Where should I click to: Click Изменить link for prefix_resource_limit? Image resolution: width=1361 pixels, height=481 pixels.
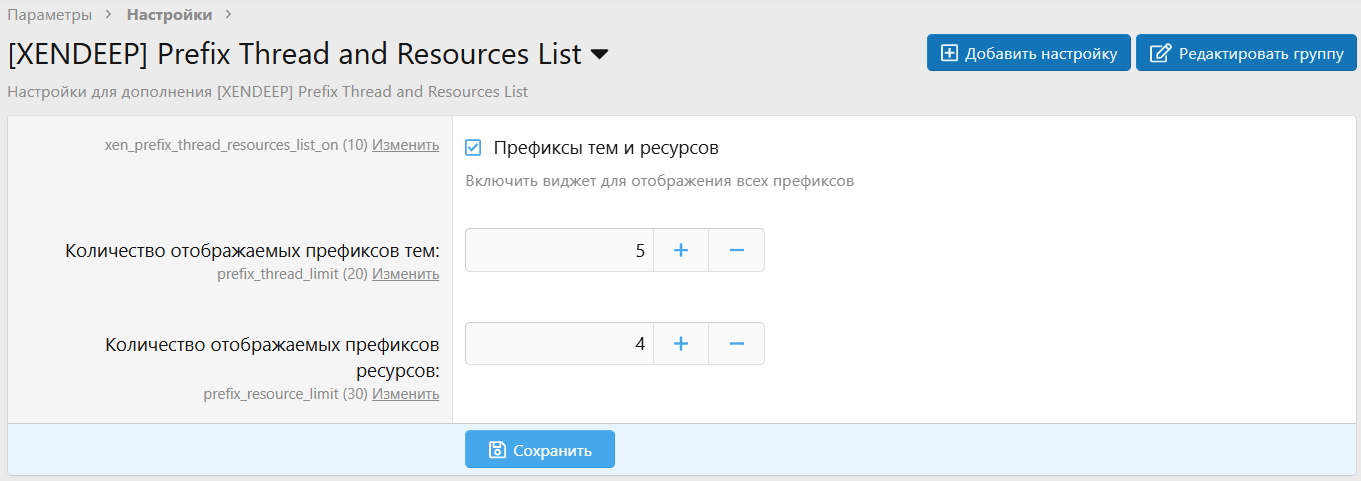405,394
